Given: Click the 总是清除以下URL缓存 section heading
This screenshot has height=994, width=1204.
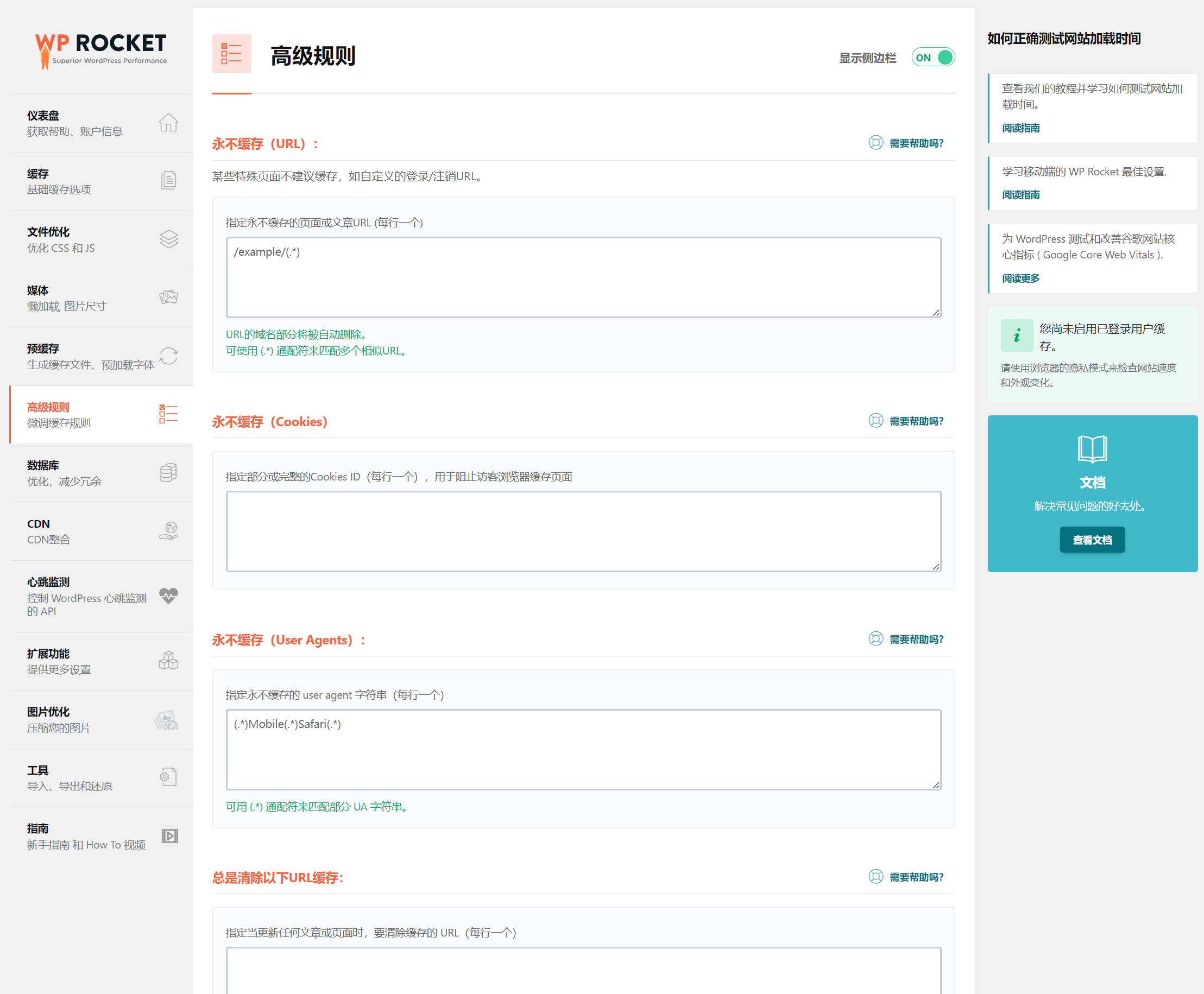Looking at the screenshot, I should click(x=278, y=877).
